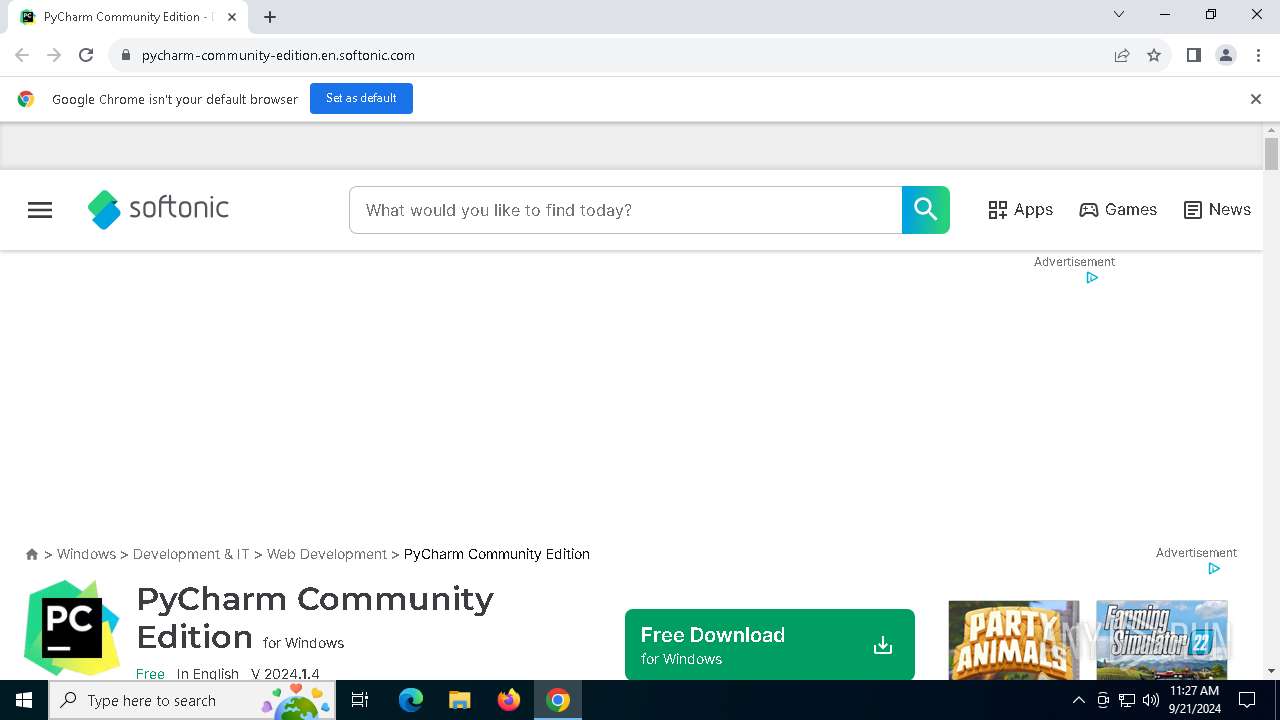This screenshot has width=1280, height=720.
Task: Click the taskbar clock and date
Action: tap(1195, 700)
